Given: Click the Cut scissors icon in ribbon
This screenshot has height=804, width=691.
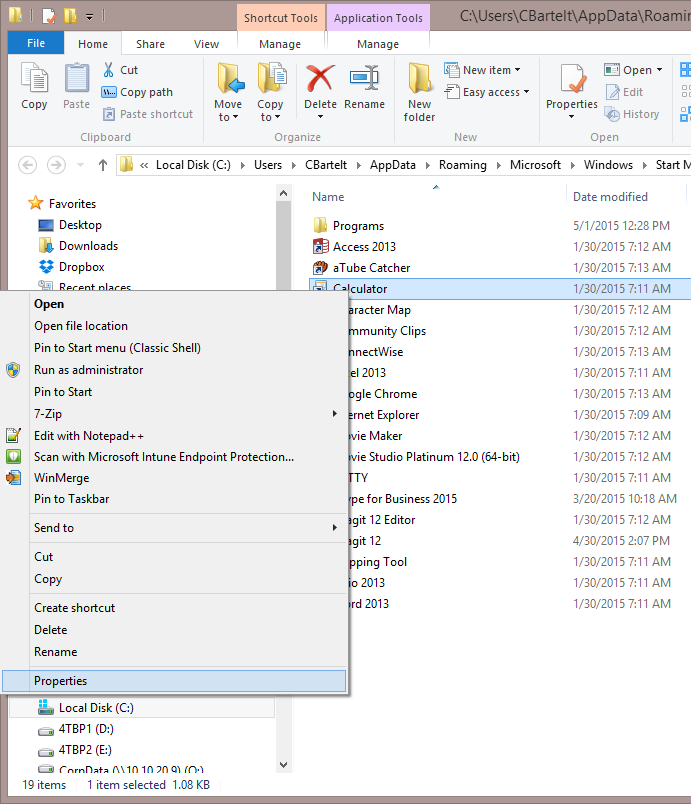Looking at the screenshot, I should tap(108, 70).
